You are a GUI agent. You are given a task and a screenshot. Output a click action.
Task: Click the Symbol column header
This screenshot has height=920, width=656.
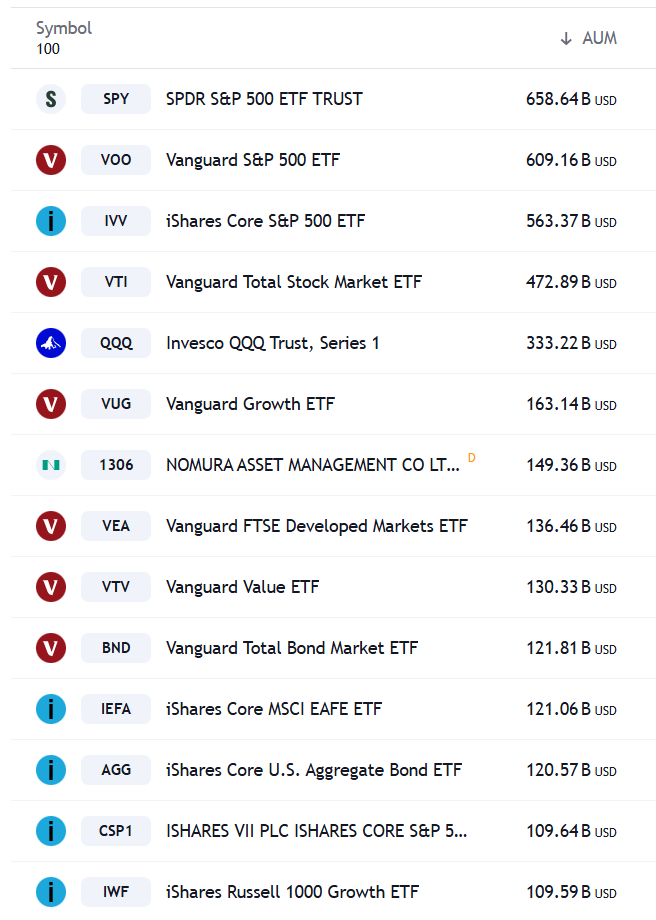pos(64,28)
